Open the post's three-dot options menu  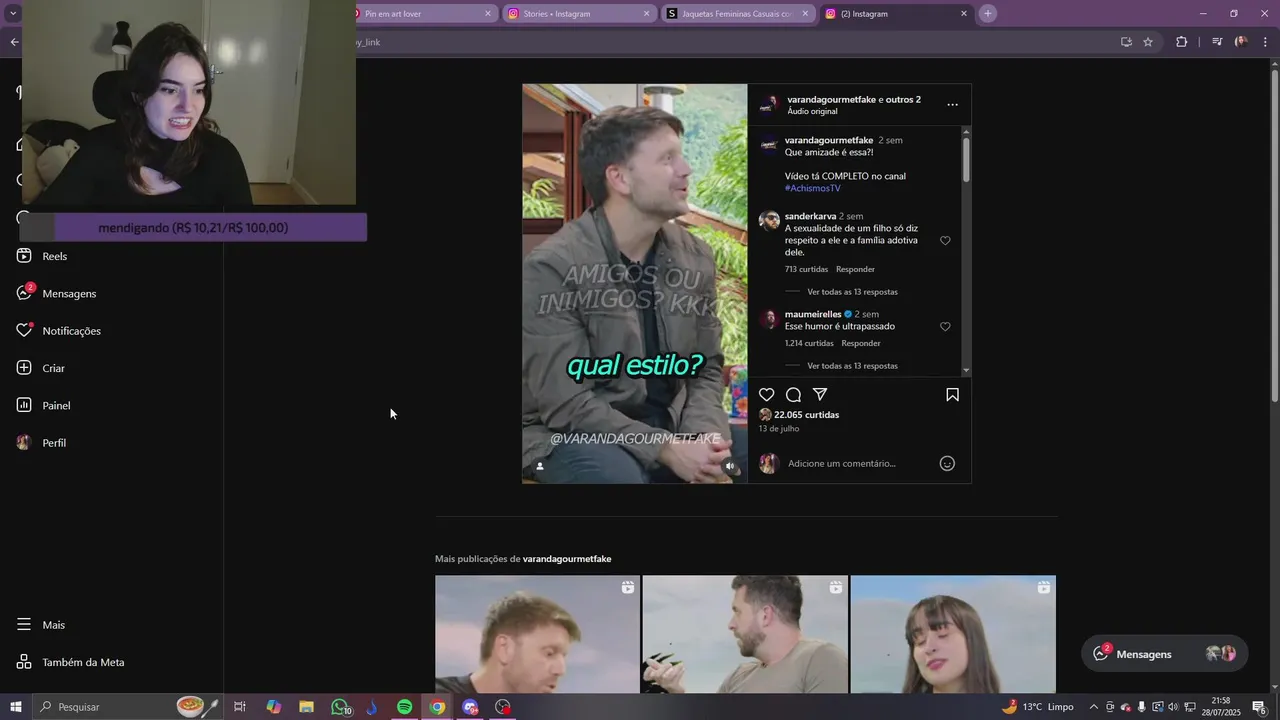point(952,105)
